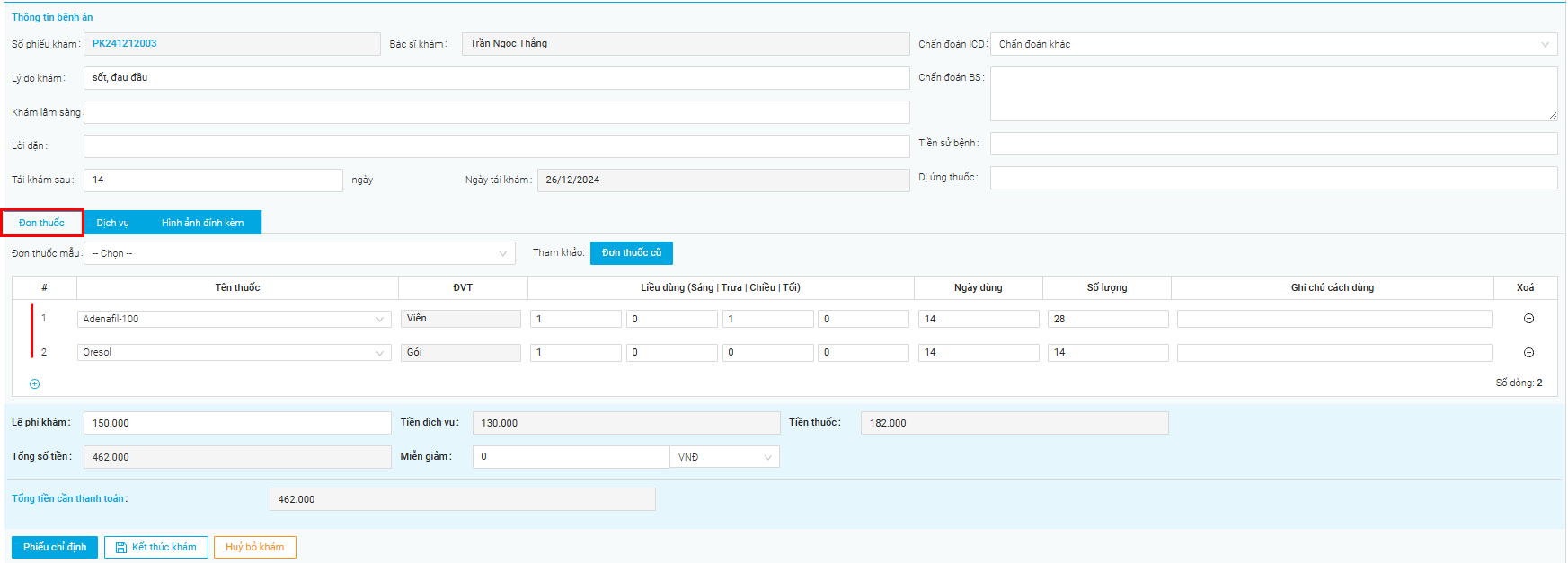
Task: Click the Gói unit cell
Action: 461,353
